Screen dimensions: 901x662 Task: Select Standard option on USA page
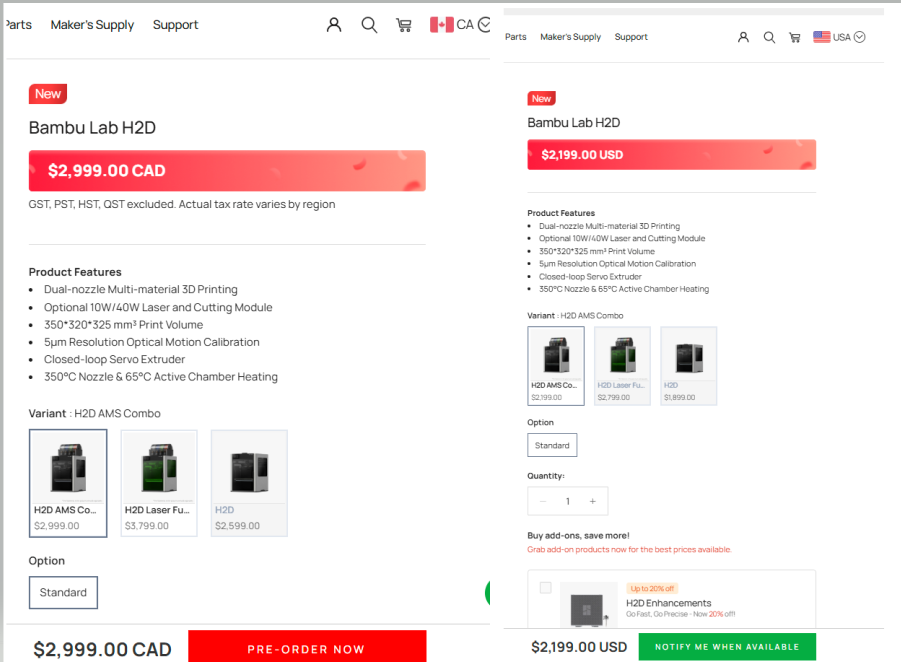pos(552,445)
